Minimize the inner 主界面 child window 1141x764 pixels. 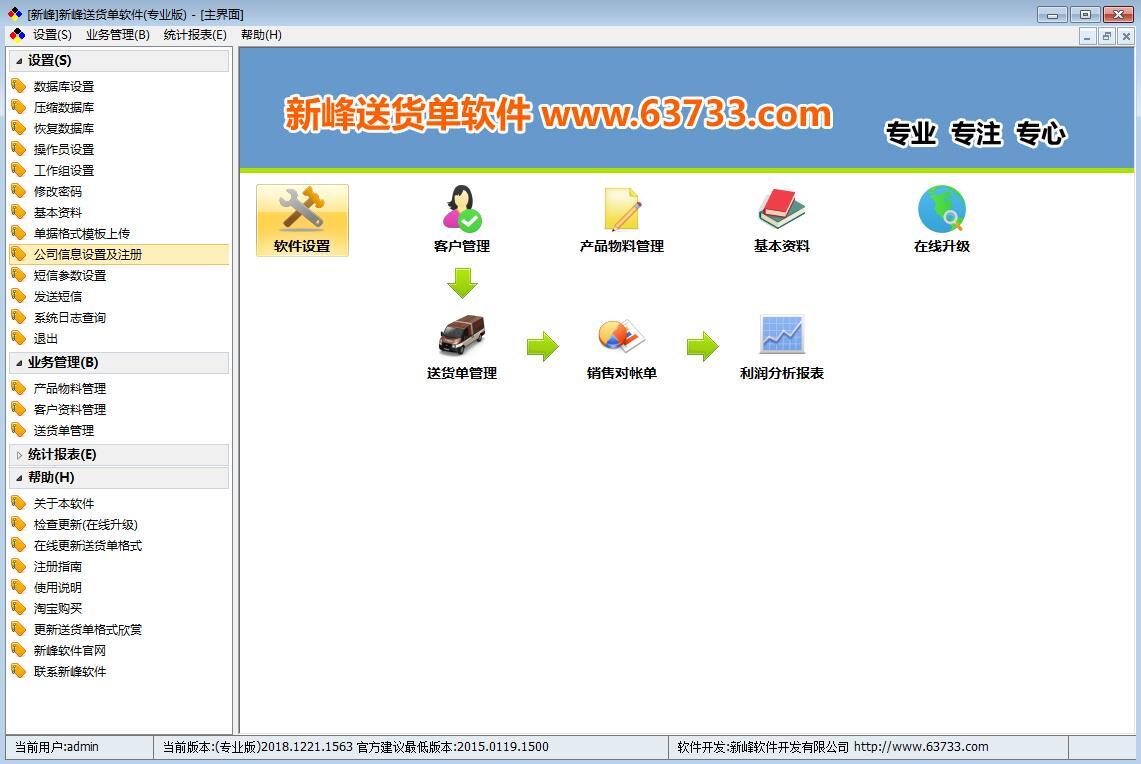1087,36
